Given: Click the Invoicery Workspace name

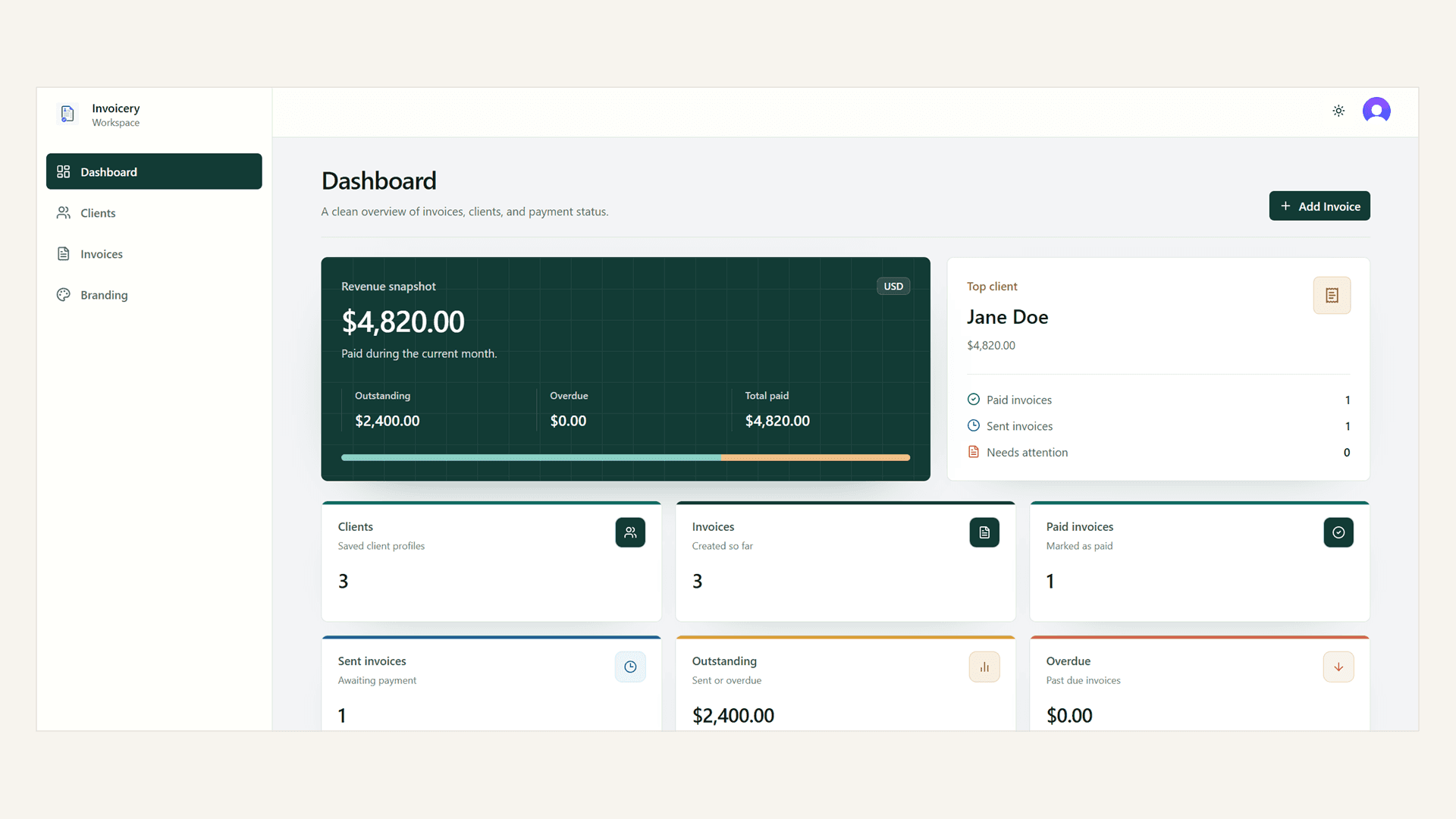Looking at the screenshot, I should pyautogui.click(x=115, y=115).
